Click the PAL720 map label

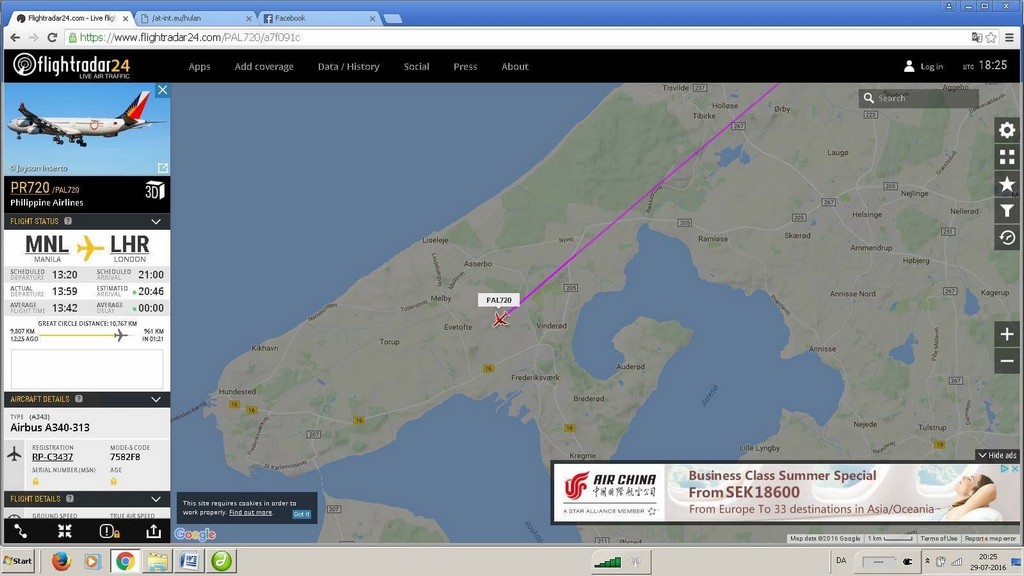(x=498, y=300)
